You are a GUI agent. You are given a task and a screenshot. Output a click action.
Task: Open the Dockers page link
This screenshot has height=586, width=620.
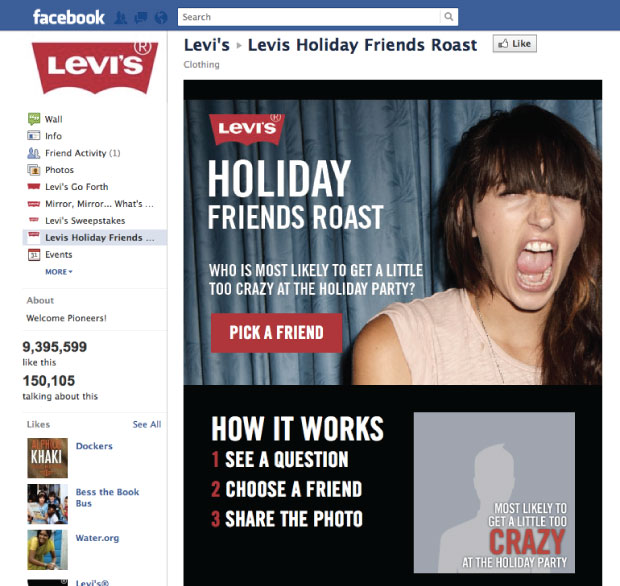[x=94, y=446]
